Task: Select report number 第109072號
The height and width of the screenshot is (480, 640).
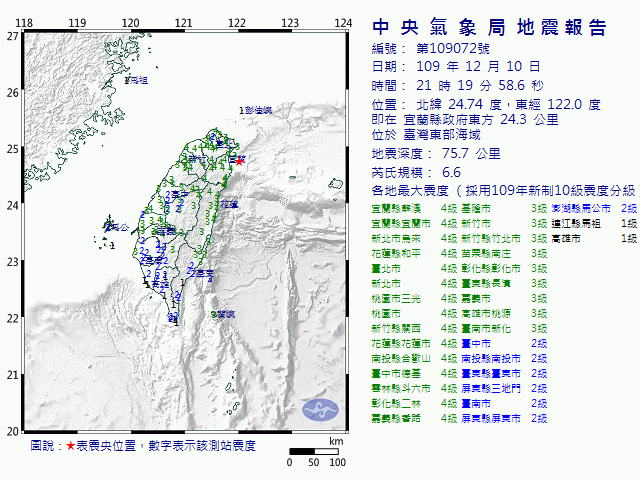Action: coord(453,49)
